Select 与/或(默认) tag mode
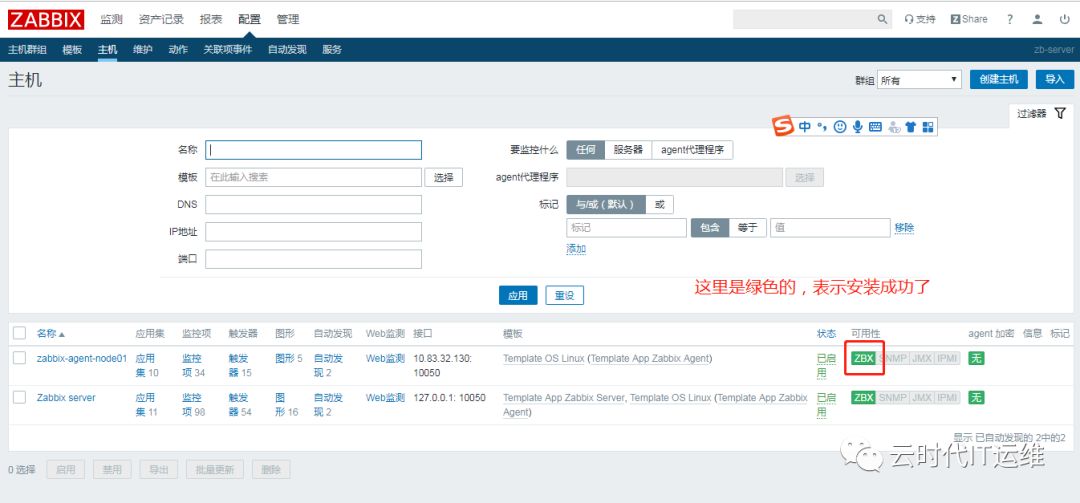Screen dimensions: 1080x503 (606, 205)
